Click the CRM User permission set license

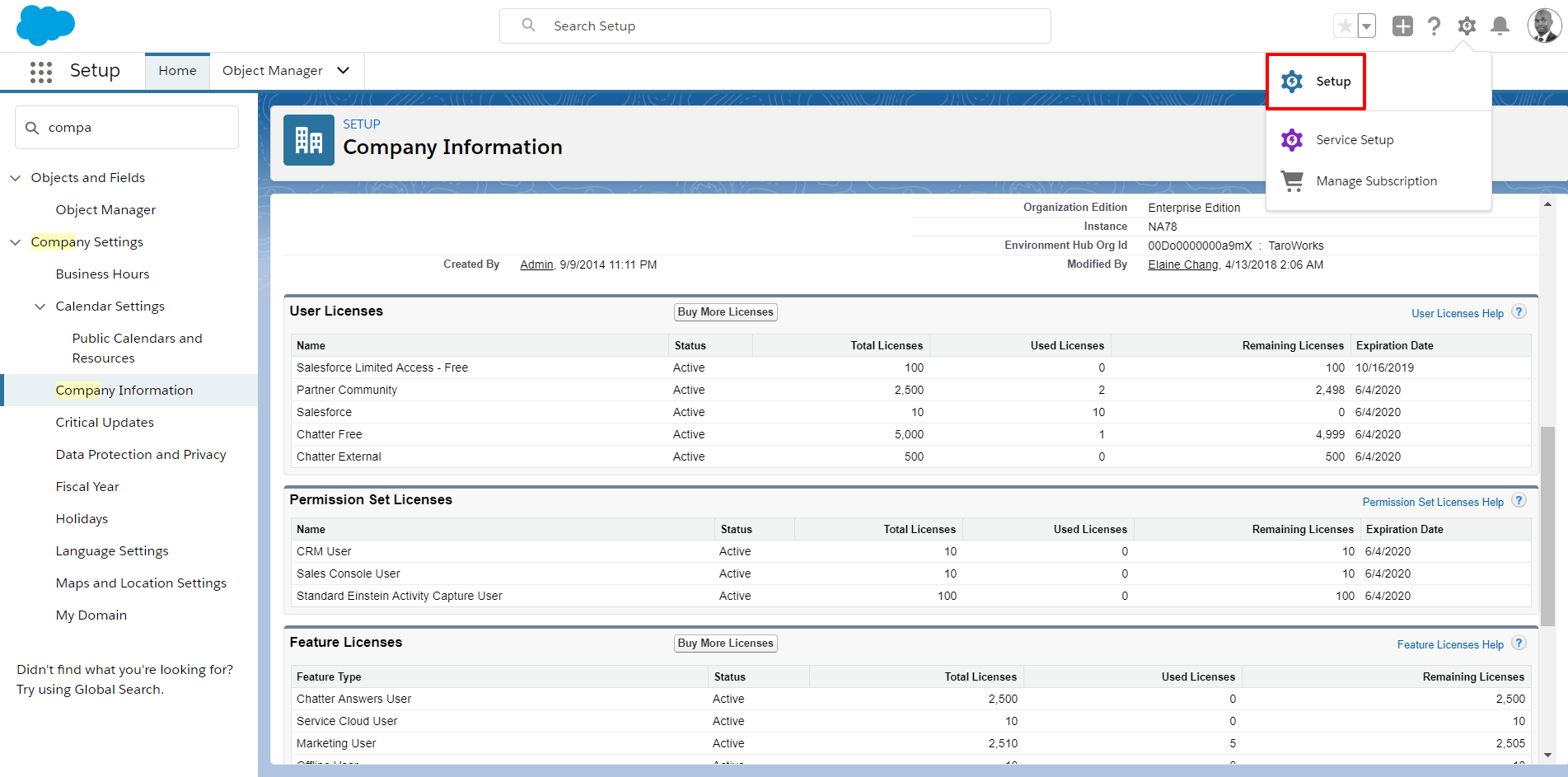[x=324, y=552]
